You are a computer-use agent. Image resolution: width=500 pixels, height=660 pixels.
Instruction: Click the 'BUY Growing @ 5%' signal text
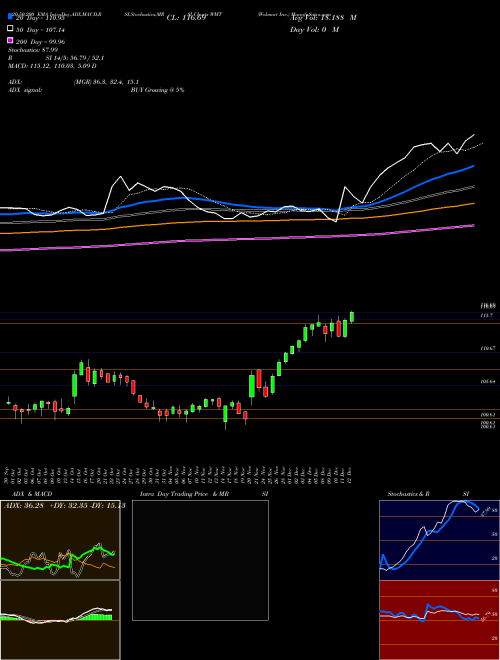pyautogui.click(x=157, y=90)
